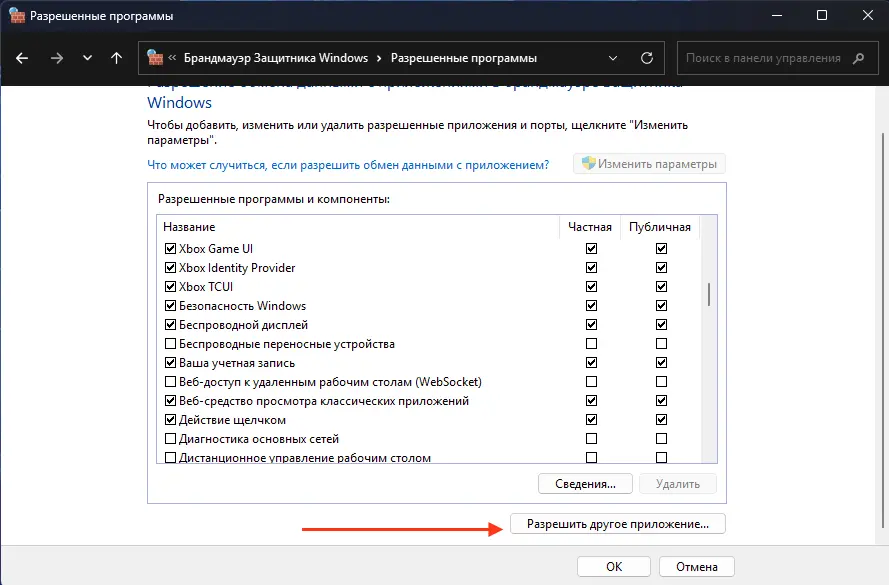Screen dimensions: 889x585
Task: Refresh the current control panel page
Action: click(x=647, y=58)
